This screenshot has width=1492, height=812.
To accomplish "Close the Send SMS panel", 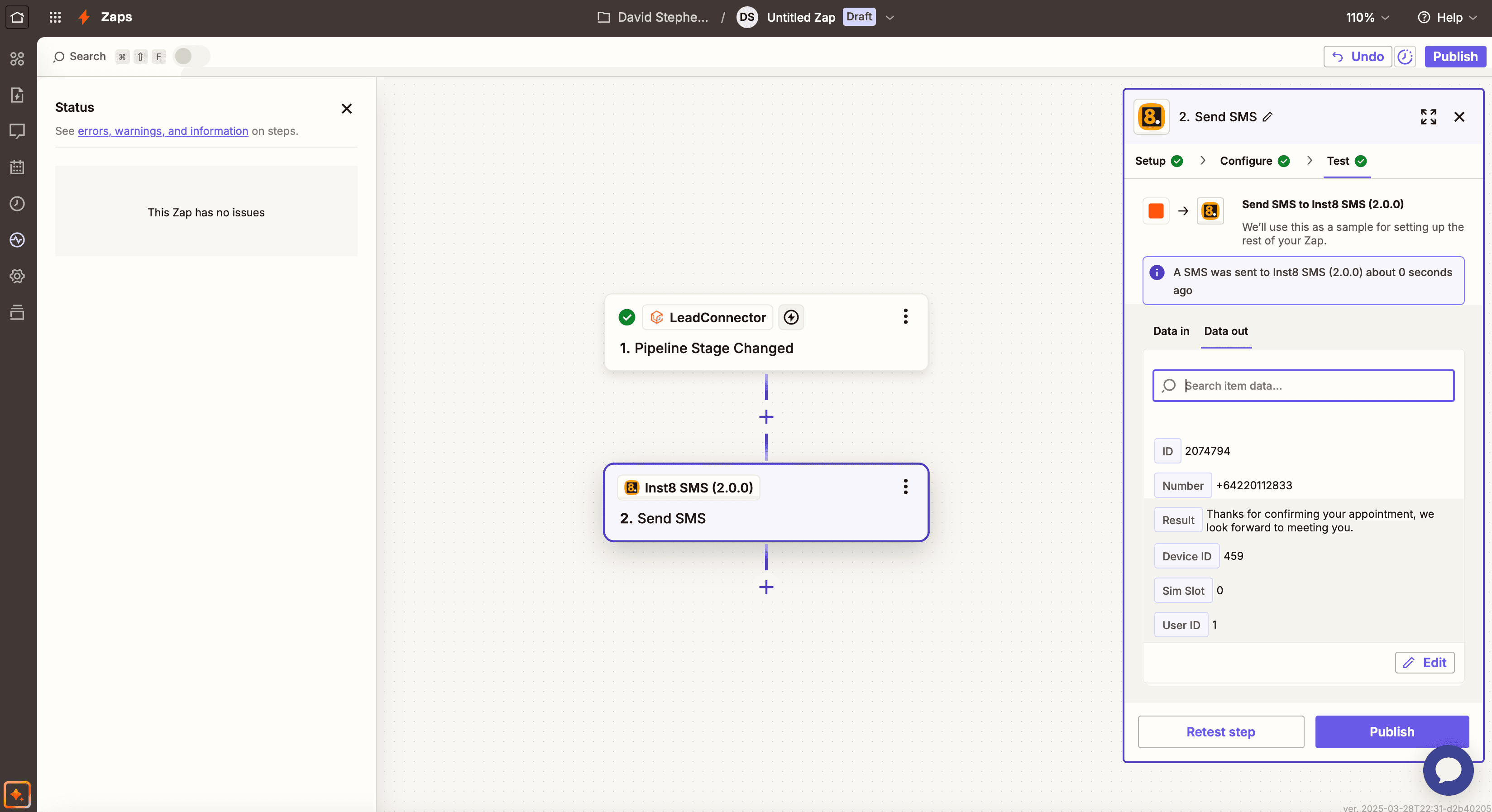I will pyautogui.click(x=1459, y=117).
